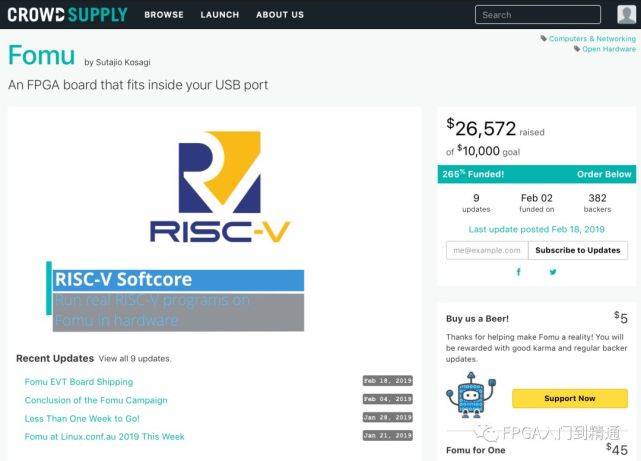Click the Jan 21, 2019 date badge
The image size is (641, 461).
(388, 435)
